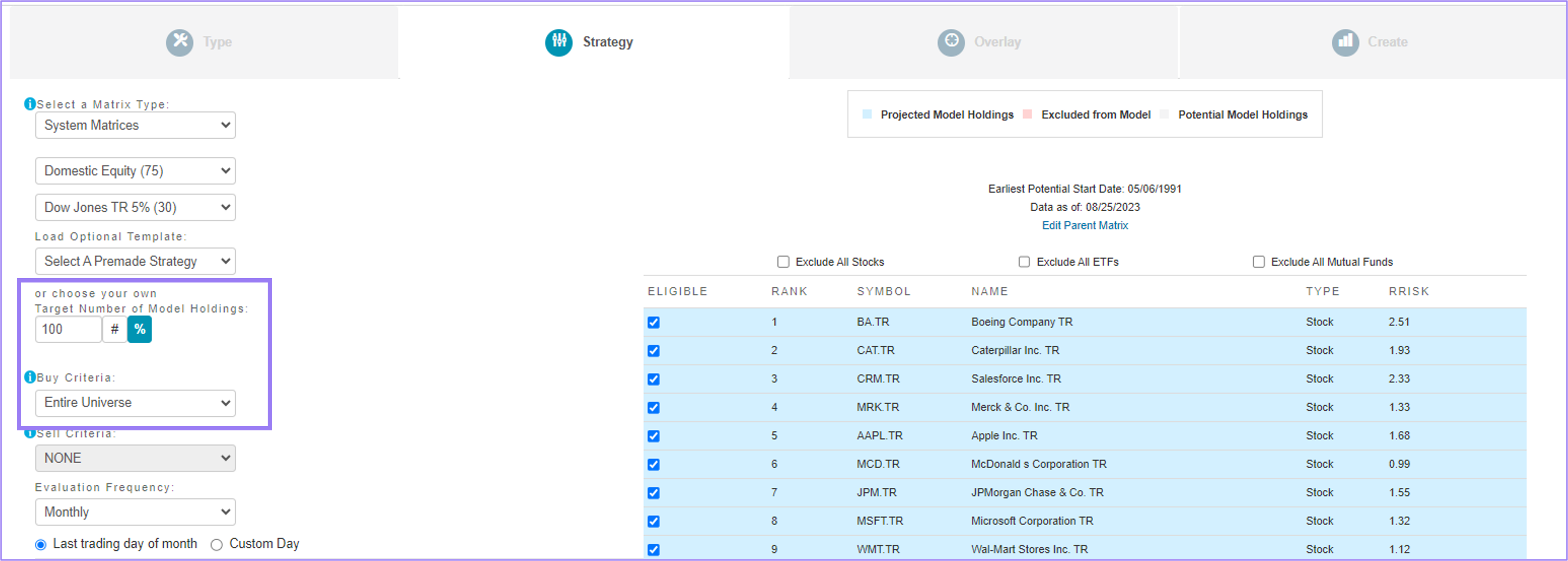Image resolution: width=1568 pixels, height=561 pixels.
Task: Click info icon beside Select a Matrix Type
Action: [29, 104]
